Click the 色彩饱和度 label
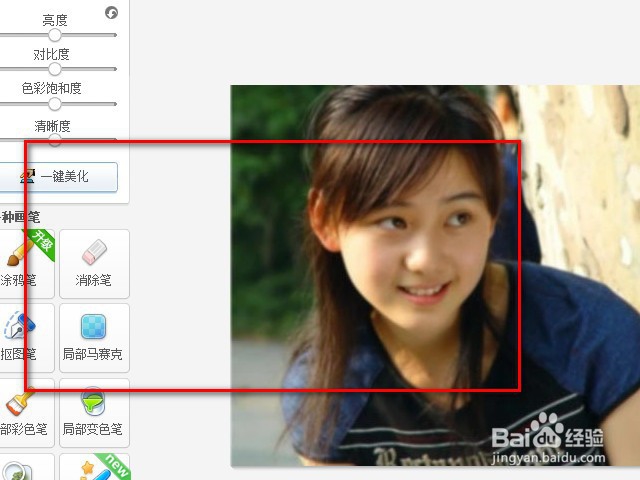This screenshot has width=640, height=480. [x=51, y=88]
